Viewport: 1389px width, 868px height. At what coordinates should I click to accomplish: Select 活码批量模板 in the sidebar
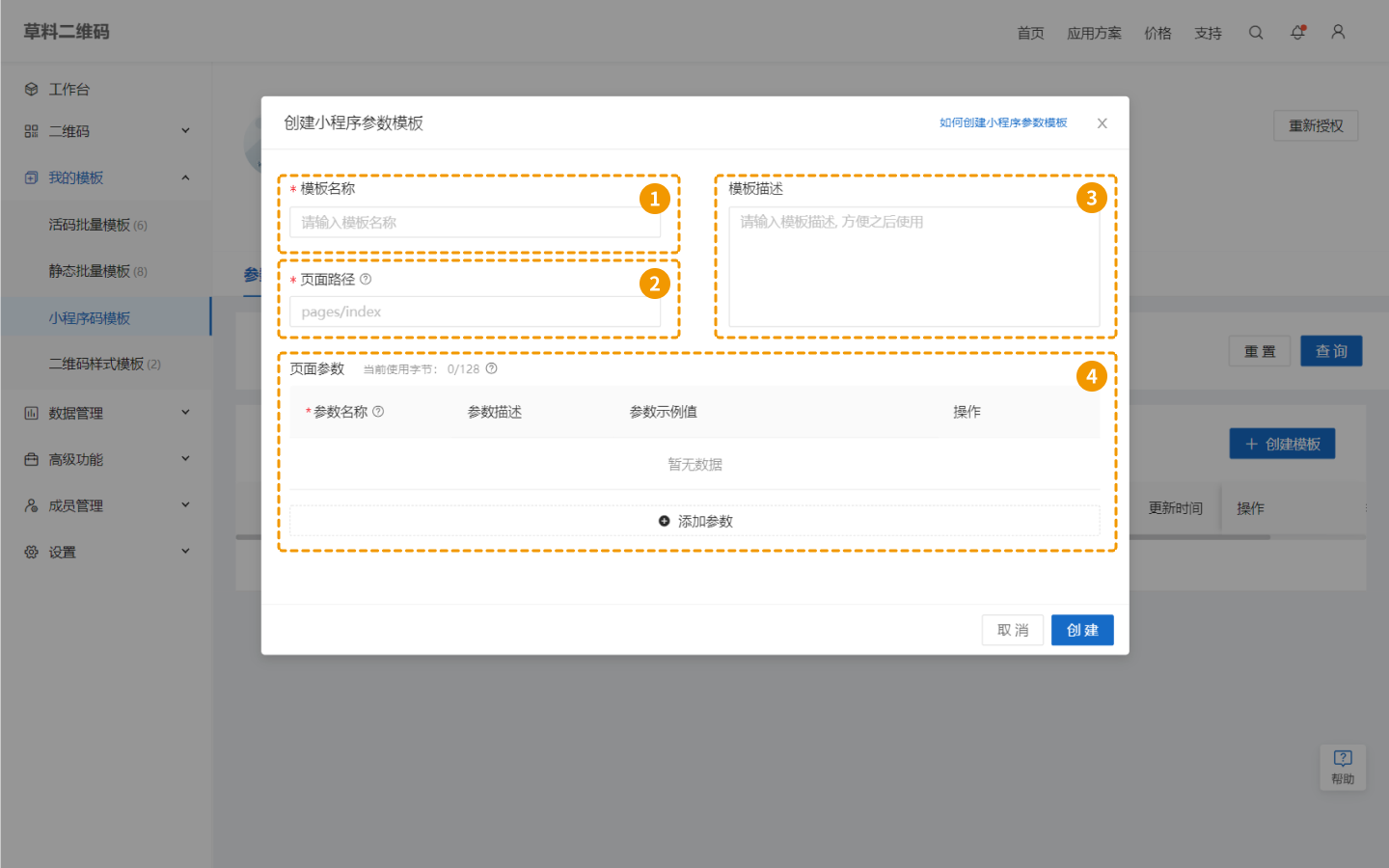(x=106, y=225)
